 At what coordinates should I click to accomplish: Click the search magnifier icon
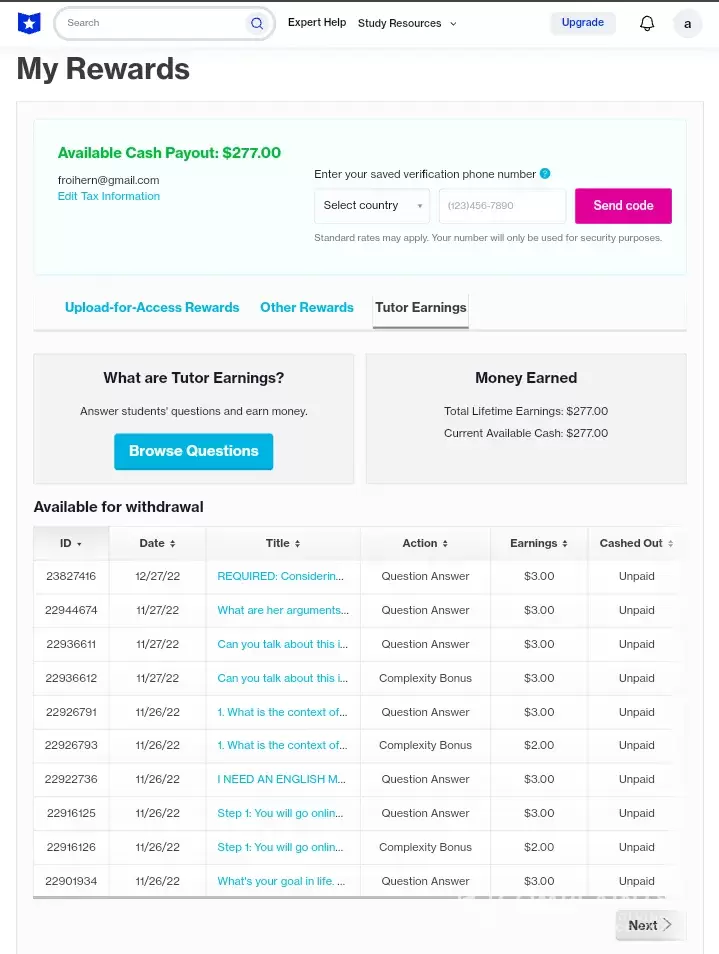257,23
